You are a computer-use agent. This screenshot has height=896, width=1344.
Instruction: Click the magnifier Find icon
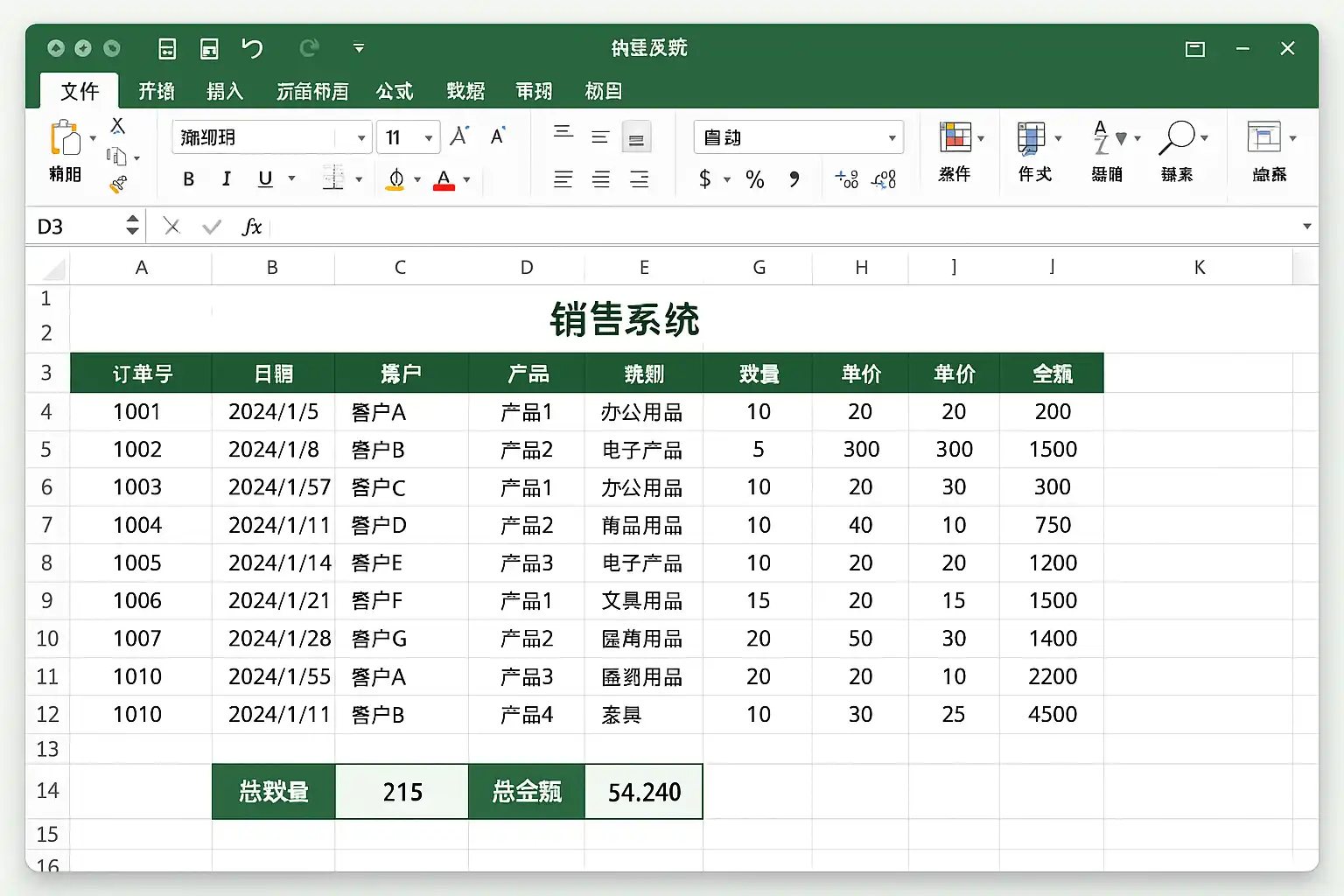[1176, 137]
